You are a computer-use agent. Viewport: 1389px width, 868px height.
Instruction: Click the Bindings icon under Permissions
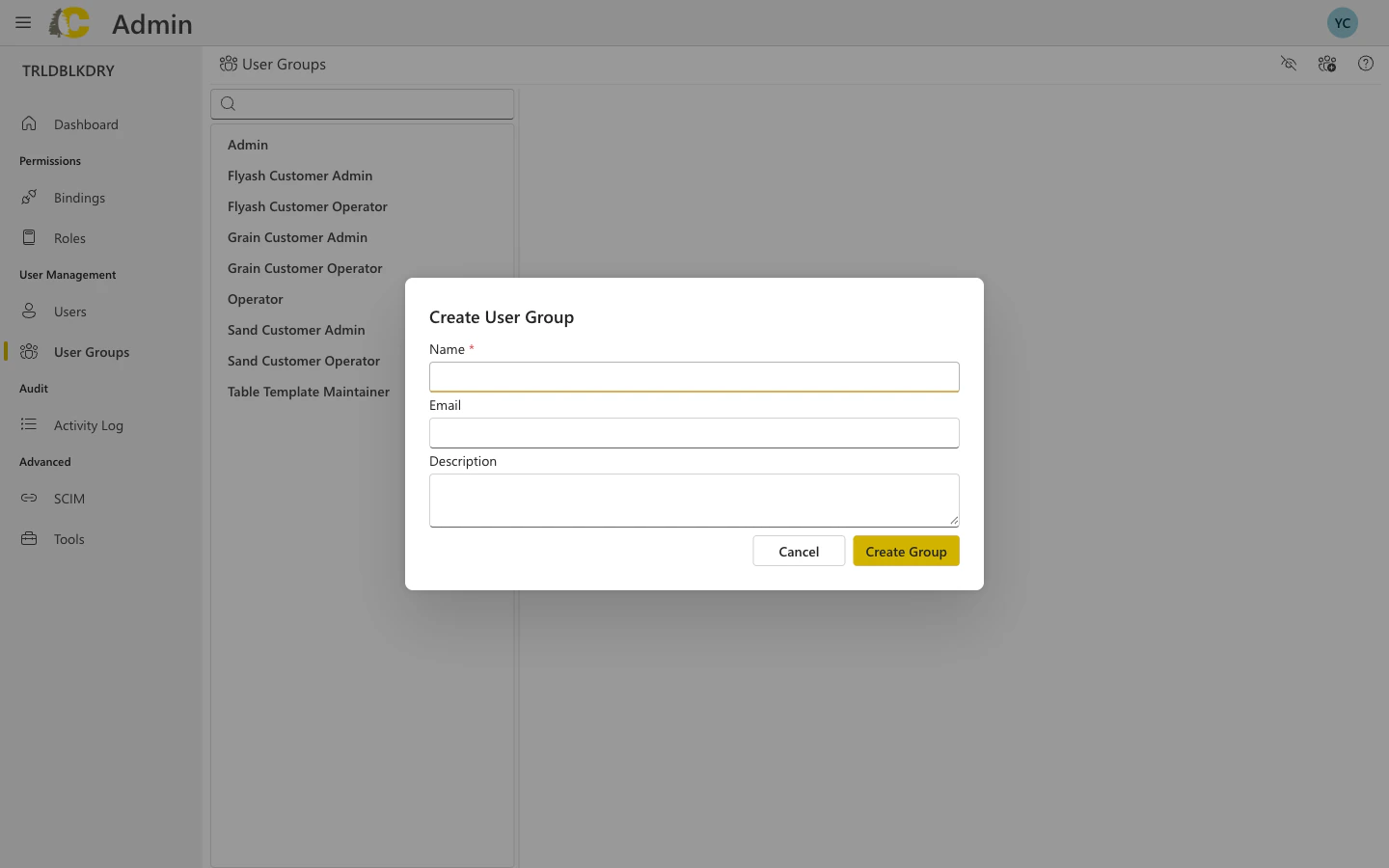click(29, 198)
